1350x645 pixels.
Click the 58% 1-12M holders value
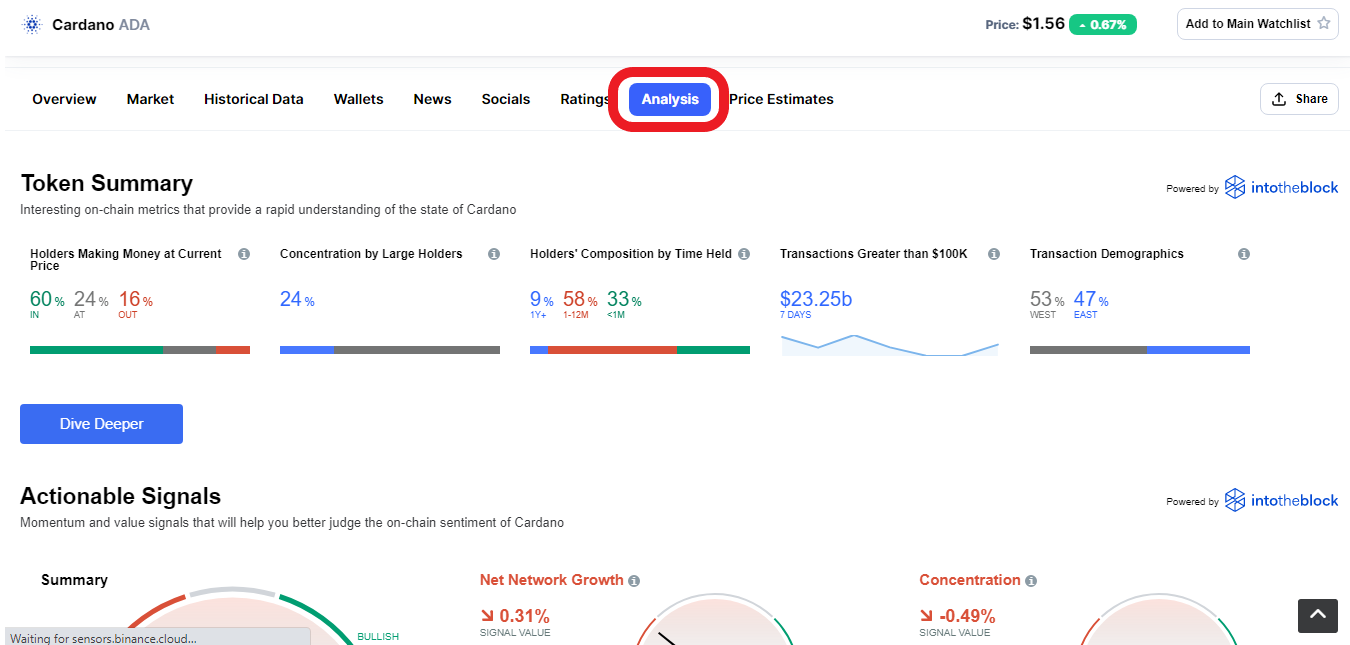(x=580, y=299)
